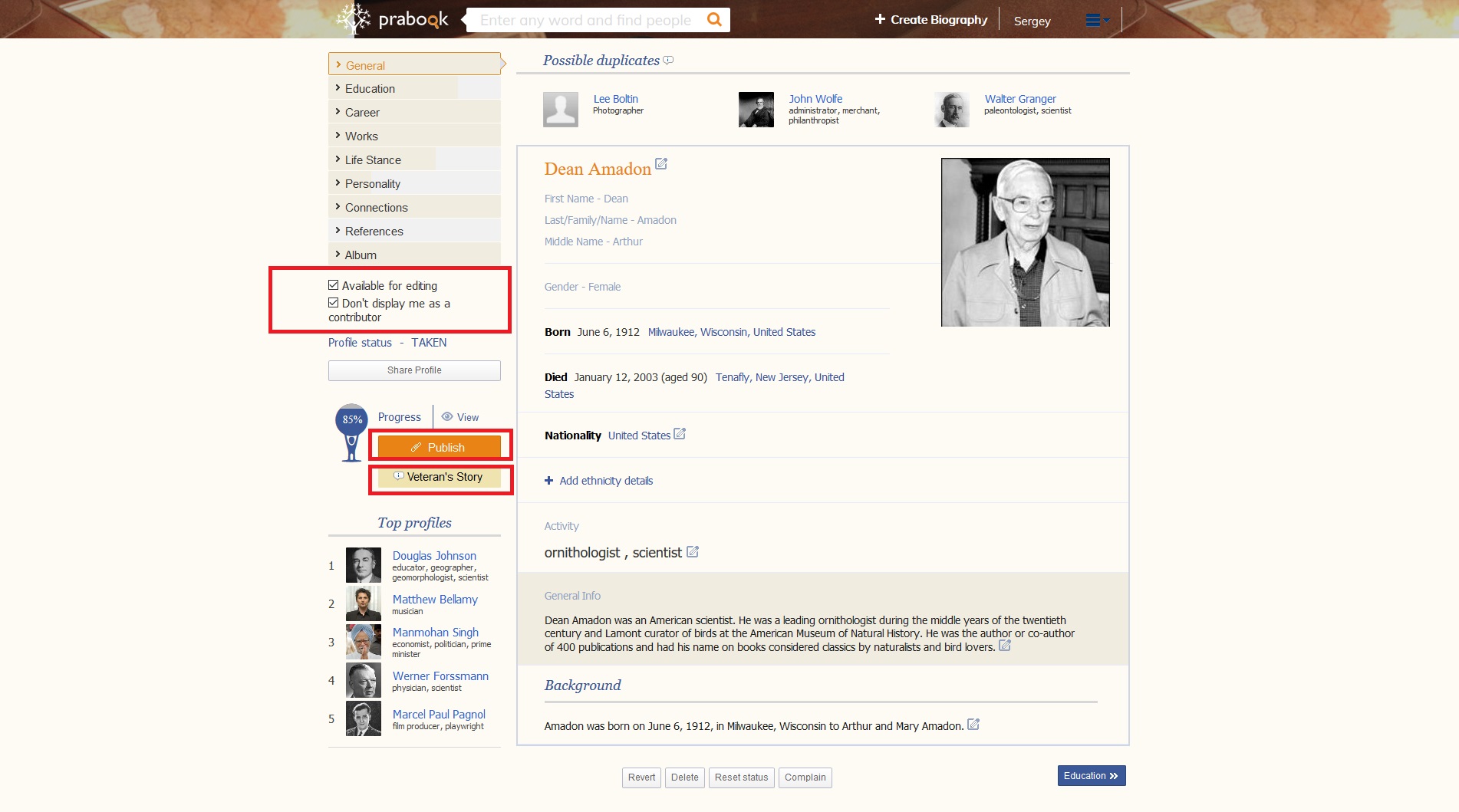Viewport: 1459px width, 812px height.
Task: Expand the Works section chevron
Action: pyautogui.click(x=338, y=135)
